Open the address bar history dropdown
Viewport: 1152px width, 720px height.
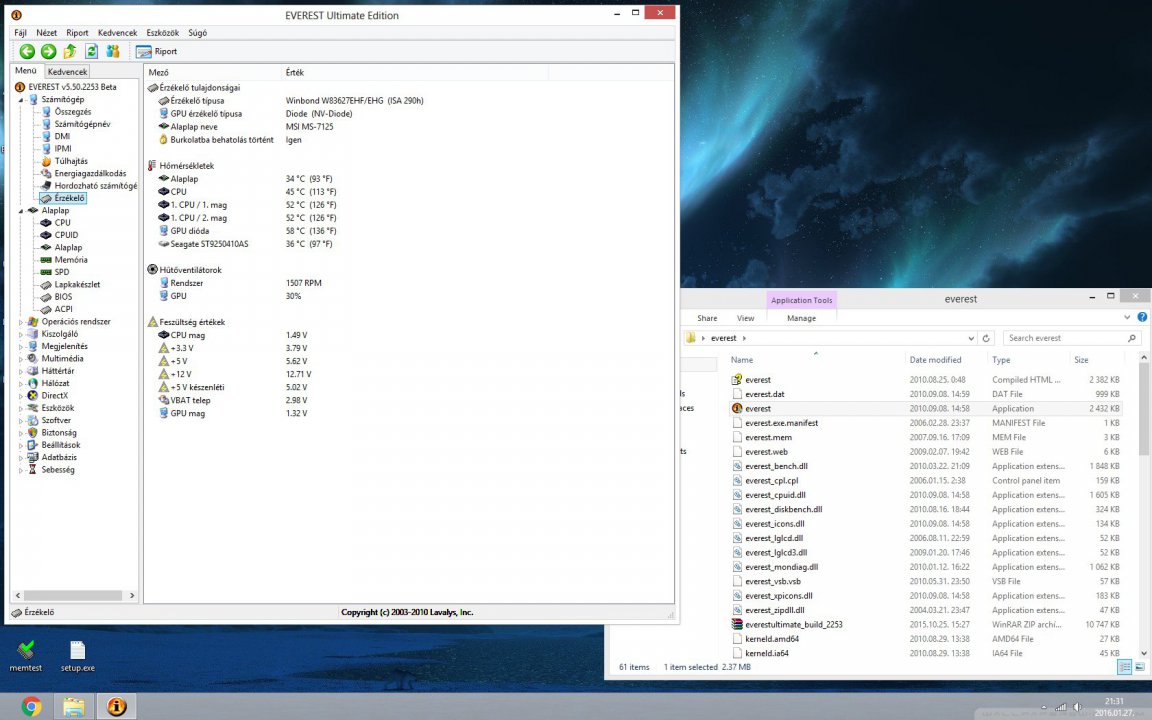tap(971, 338)
